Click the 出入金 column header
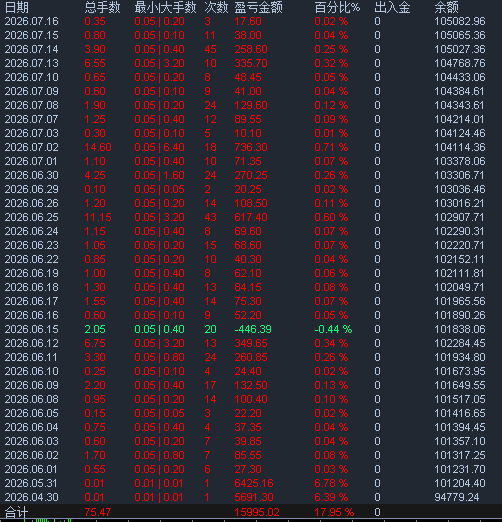Viewport: 502px width, 522px height. (392, 7)
